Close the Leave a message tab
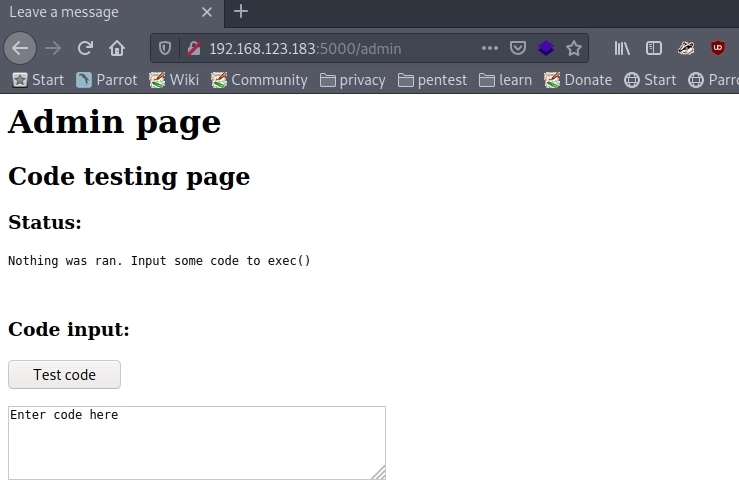Screen dimensions: 739x502 click(206, 12)
